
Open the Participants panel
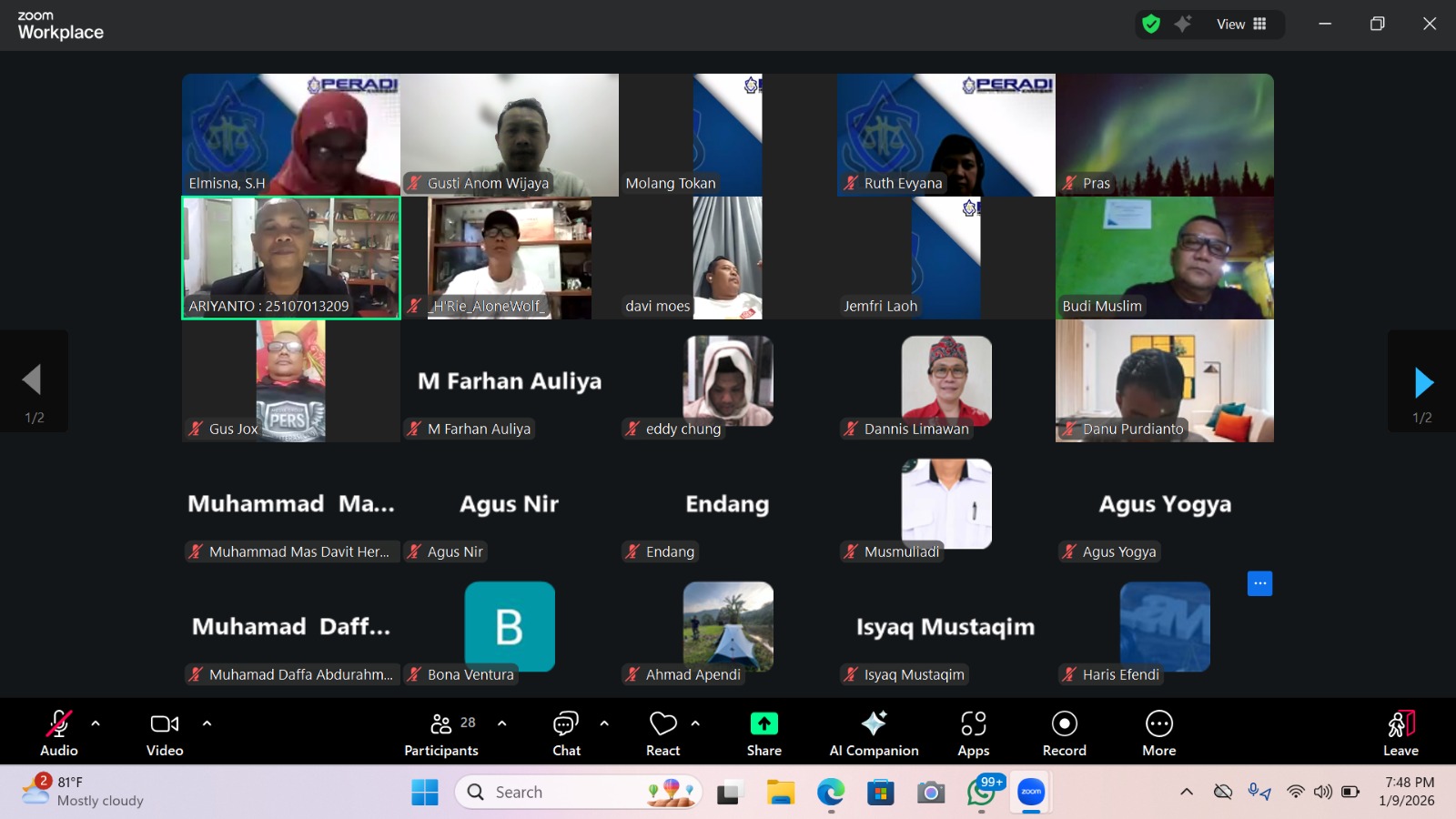tap(441, 734)
